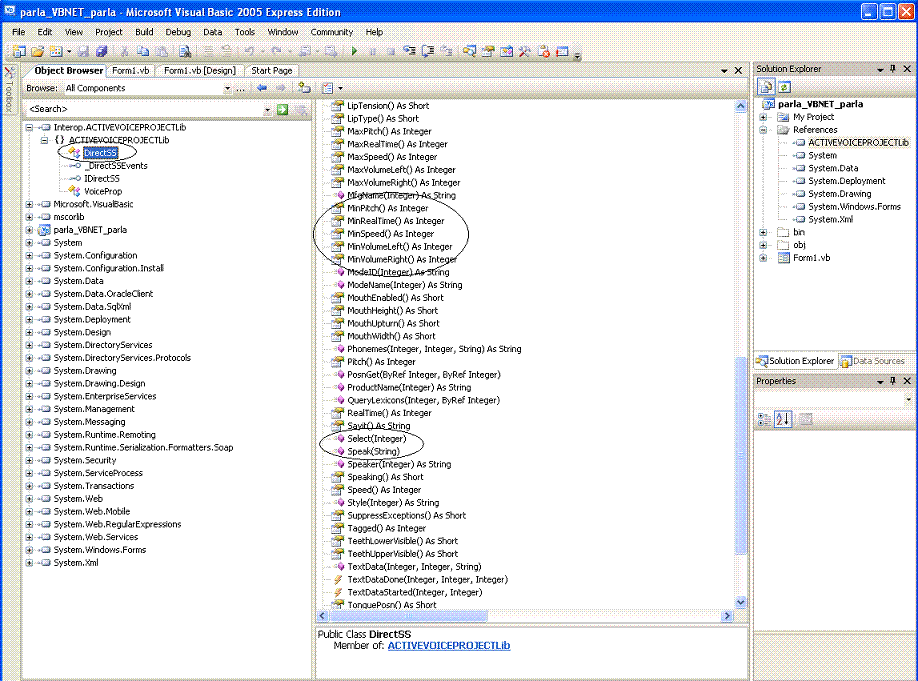Click members list vertical scrollbar thumb

[741, 455]
